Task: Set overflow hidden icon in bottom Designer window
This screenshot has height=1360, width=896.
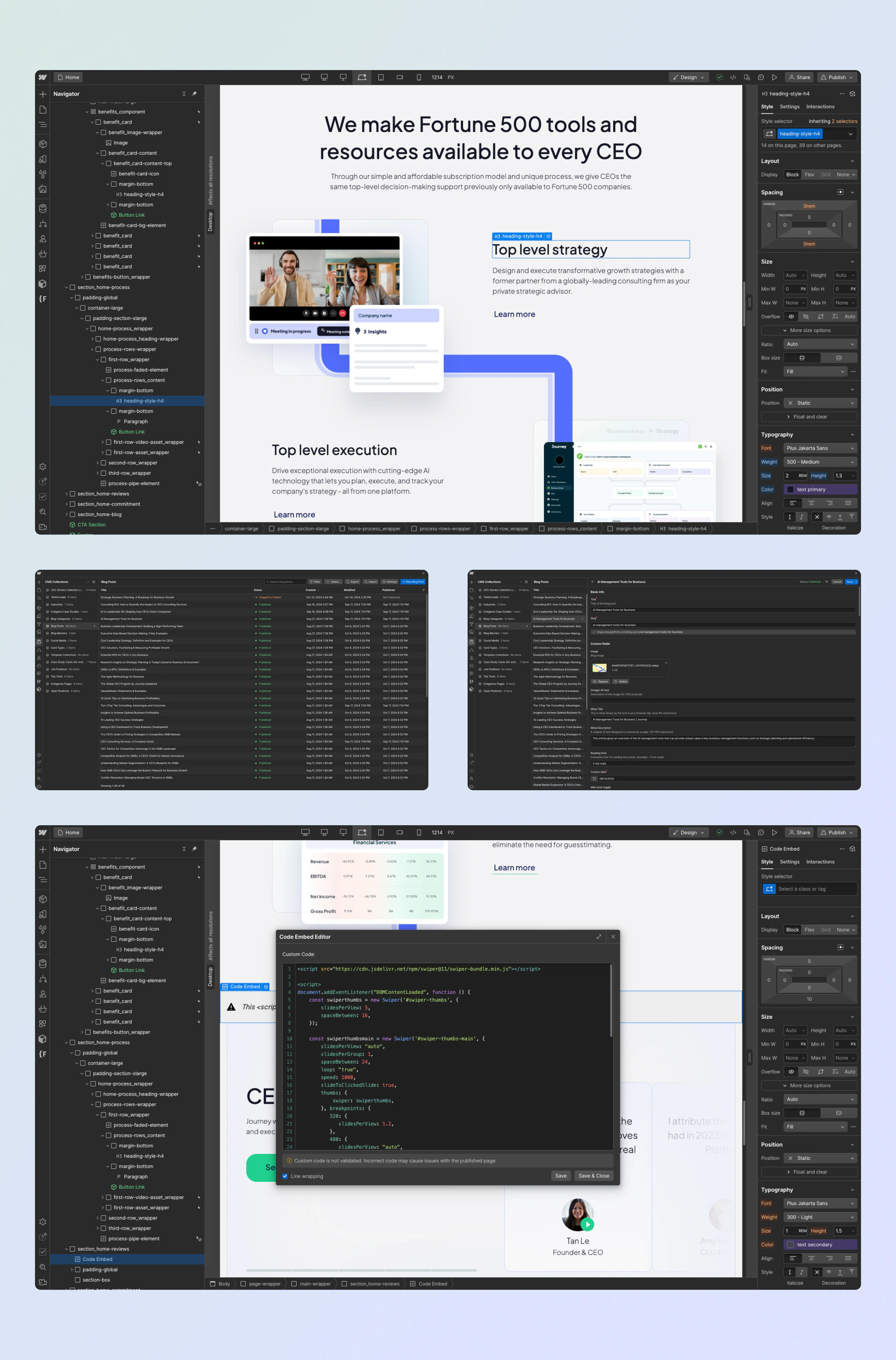Action: [806, 1072]
